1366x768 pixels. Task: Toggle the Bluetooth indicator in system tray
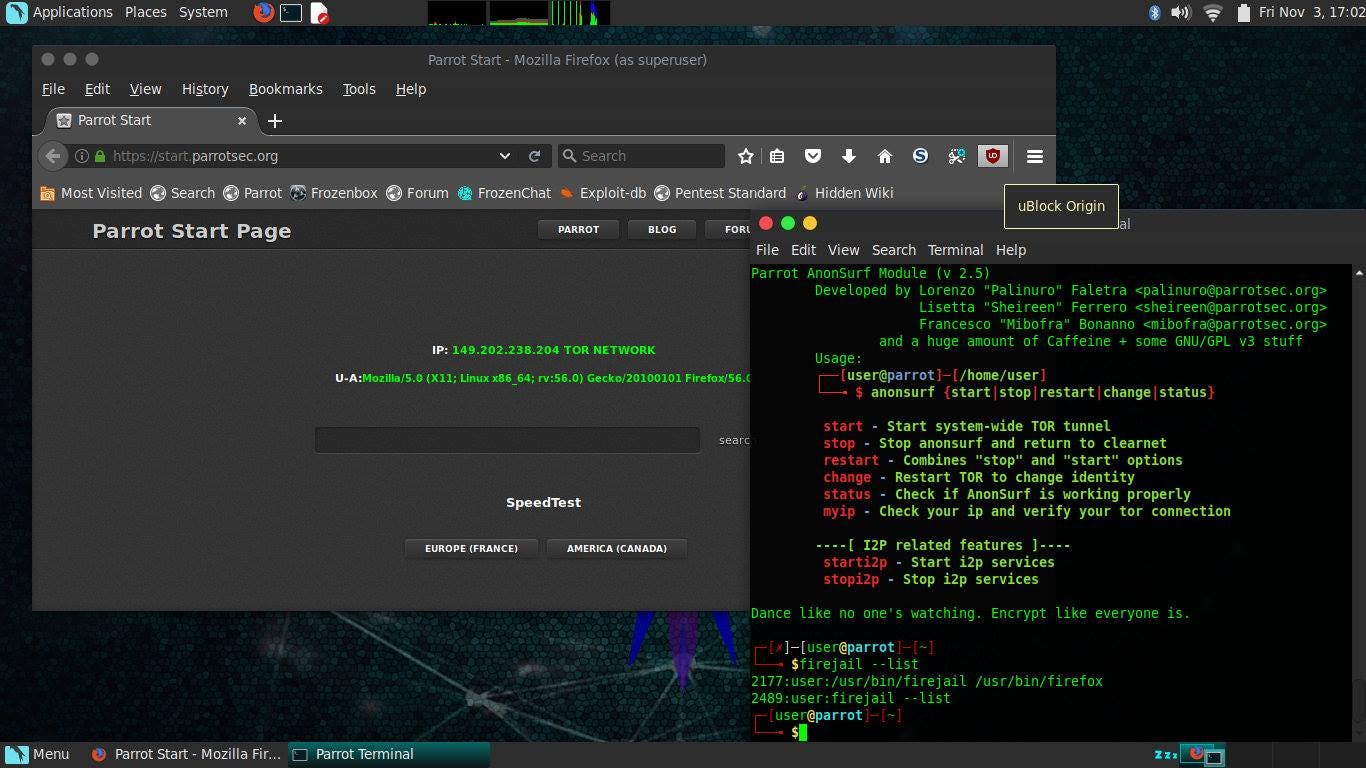pyautogui.click(x=1155, y=12)
